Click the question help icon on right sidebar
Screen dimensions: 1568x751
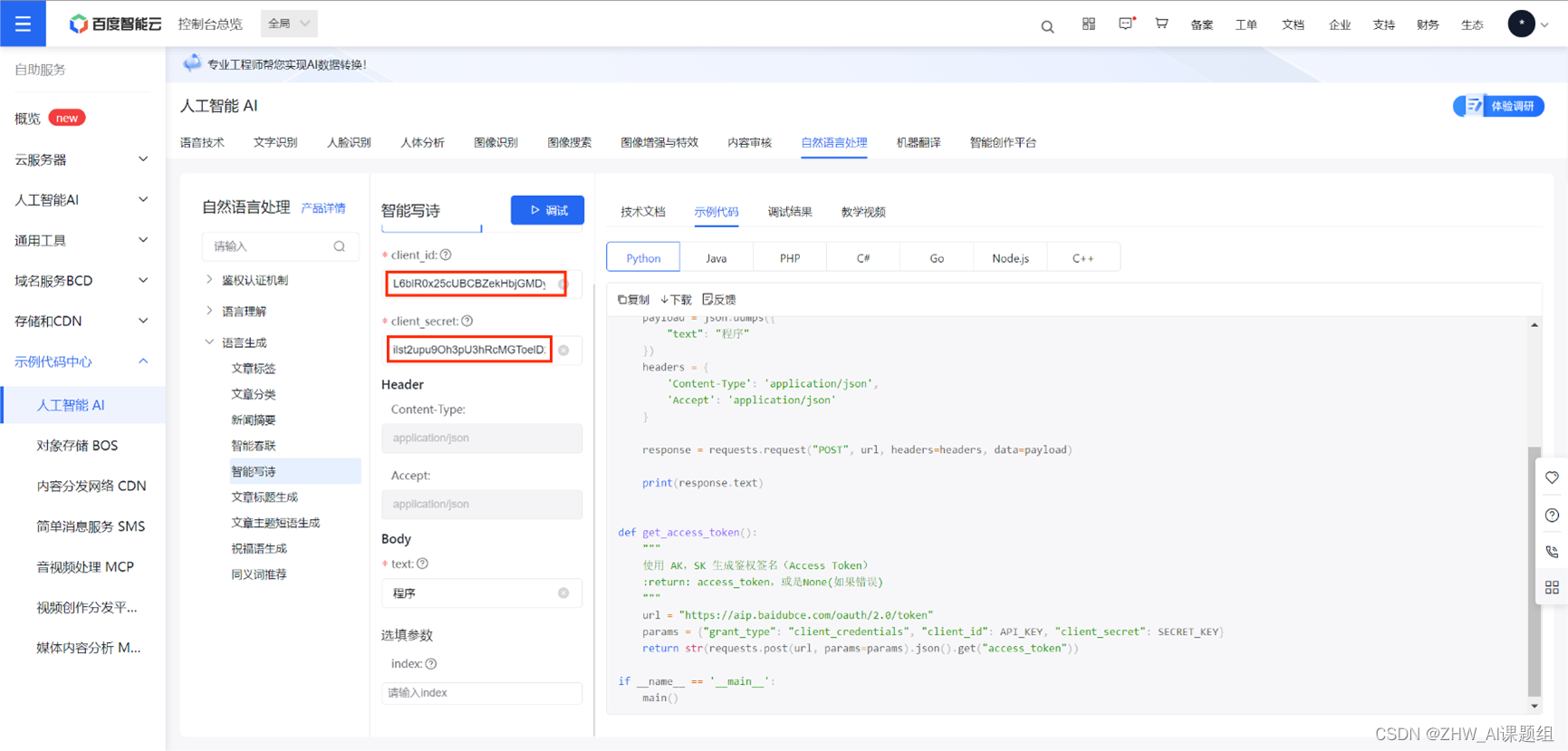coord(1552,515)
